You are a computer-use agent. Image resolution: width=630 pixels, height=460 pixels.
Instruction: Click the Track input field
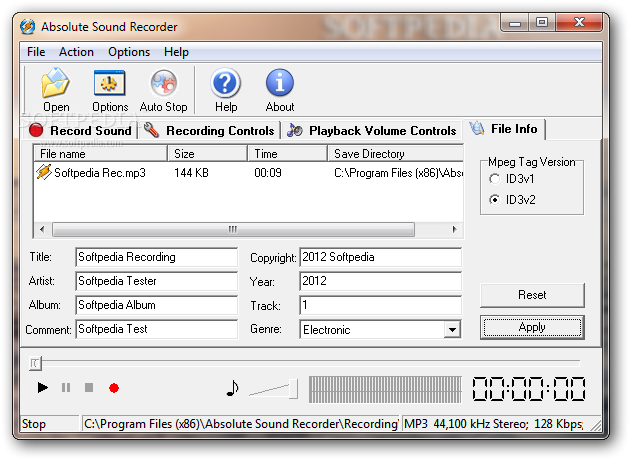pyautogui.click(x=380, y=305)
